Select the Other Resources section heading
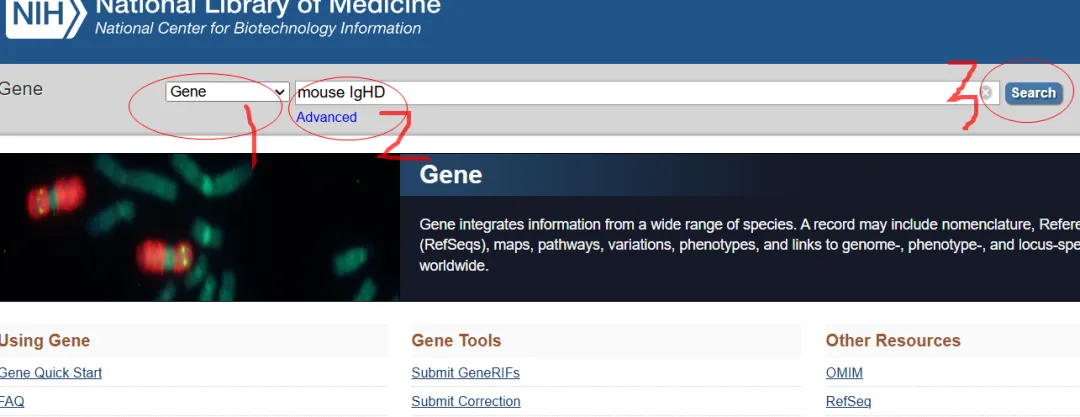This screenshot has width=1080, height=417. point(893,341)
